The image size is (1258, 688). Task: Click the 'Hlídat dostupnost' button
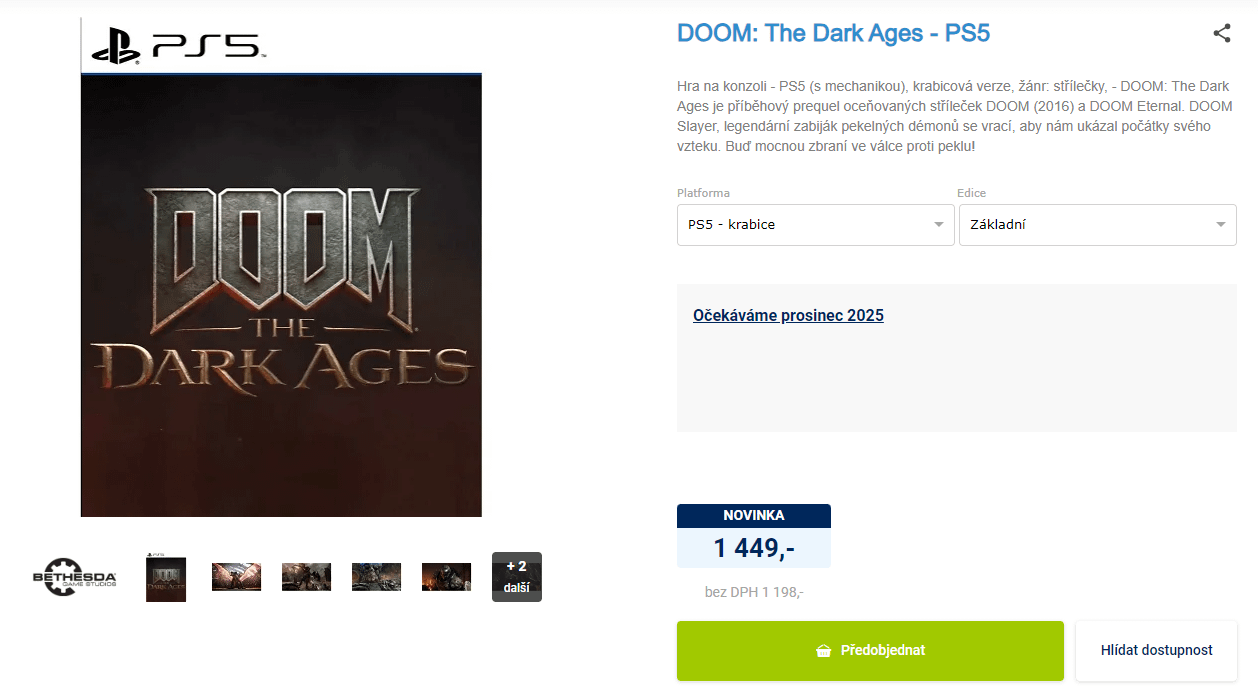1156,650
